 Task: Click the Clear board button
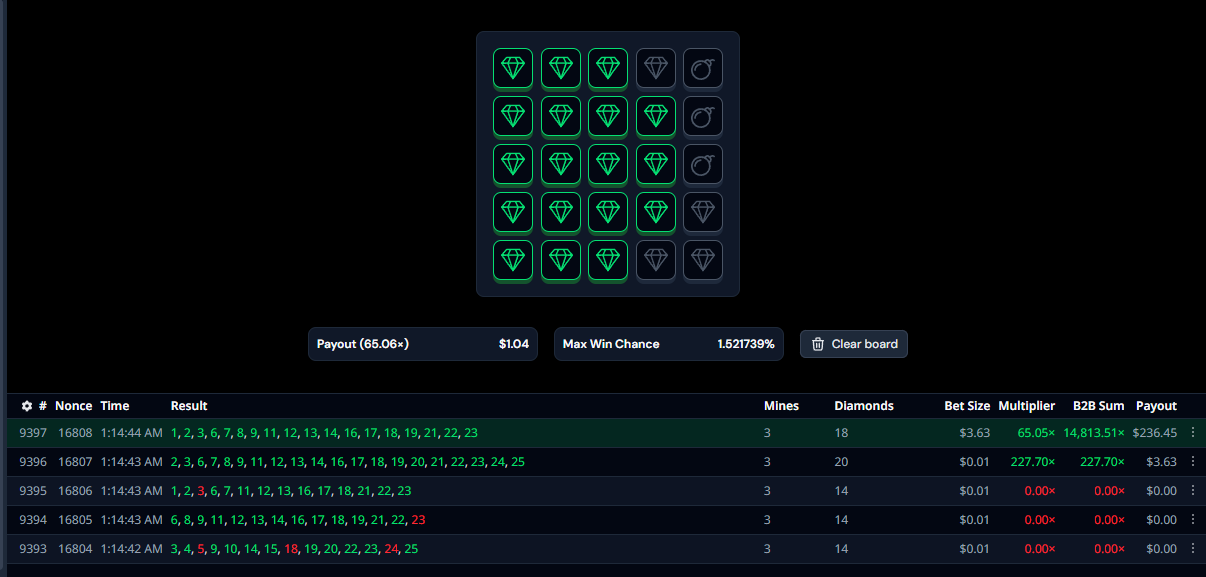[853, 344]
